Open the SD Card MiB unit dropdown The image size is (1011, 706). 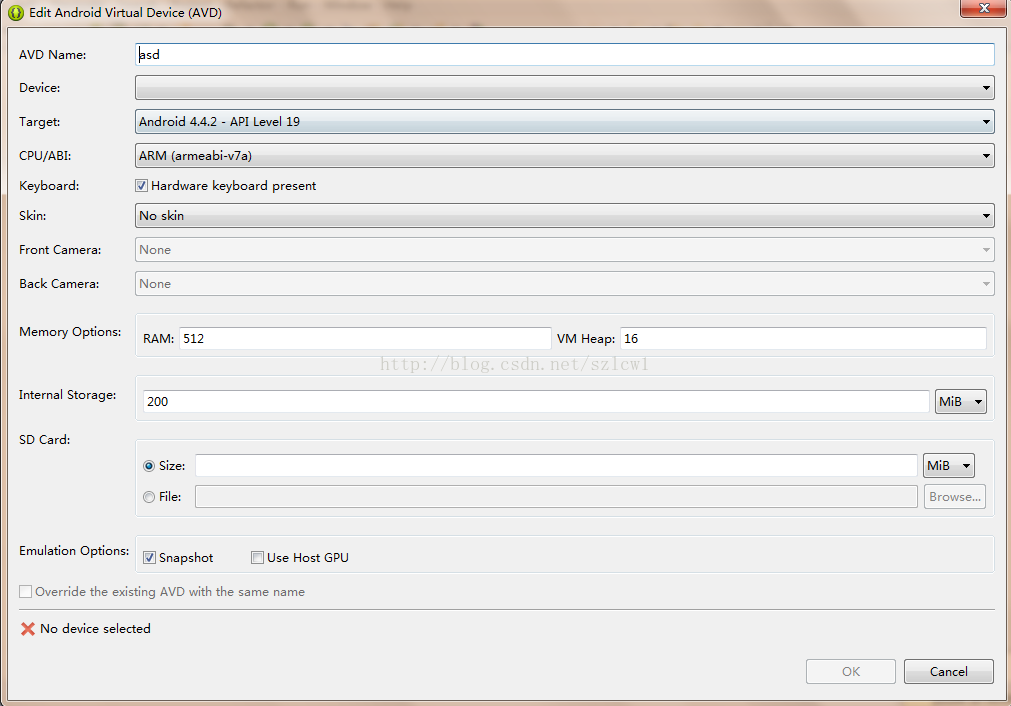(x=948, y=466)
